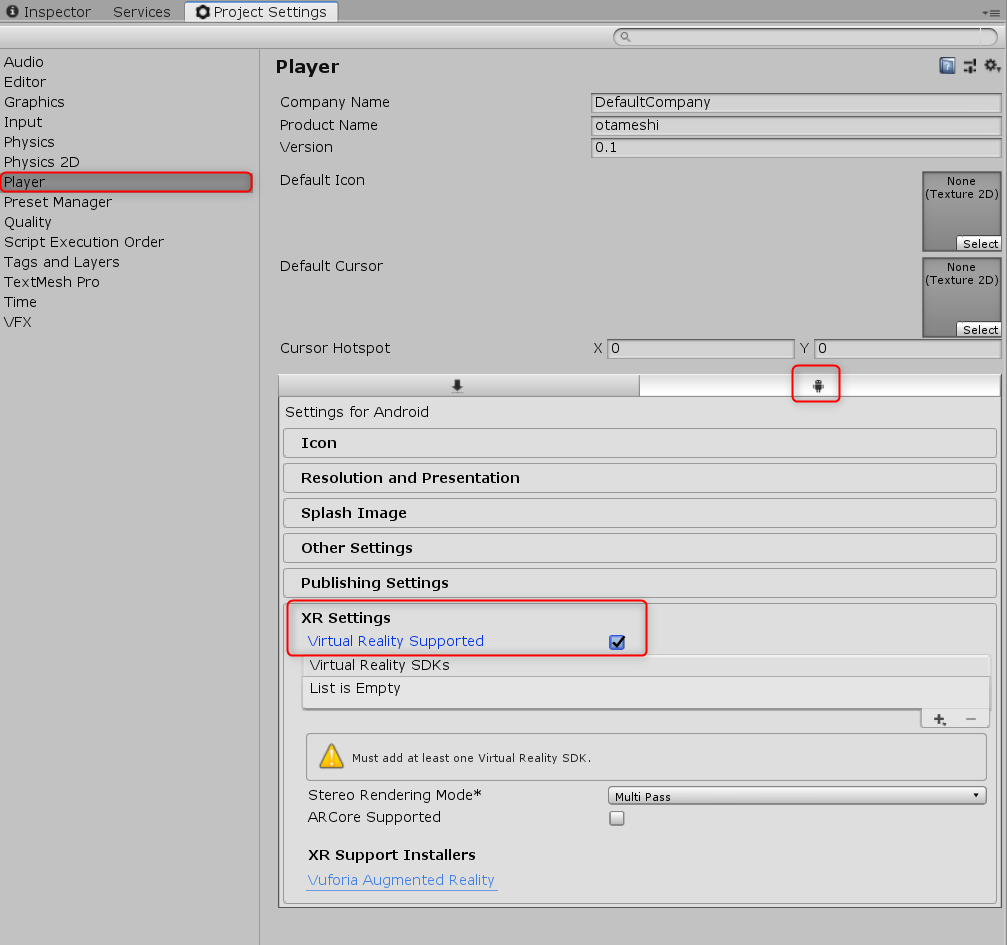Click Default Icon texture thumbnail

point(961,211)
